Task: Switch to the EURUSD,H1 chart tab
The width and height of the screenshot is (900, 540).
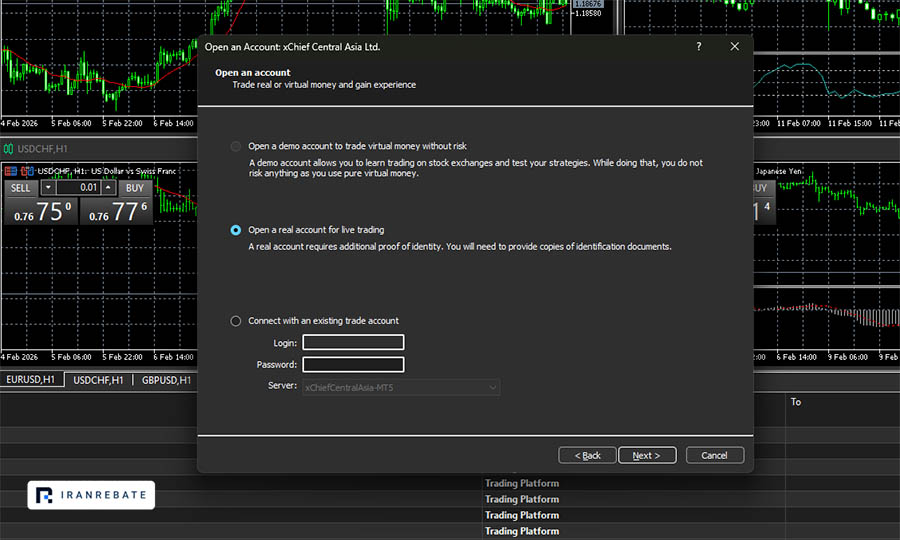Action: pyautogui.click(x=31, y=380)
